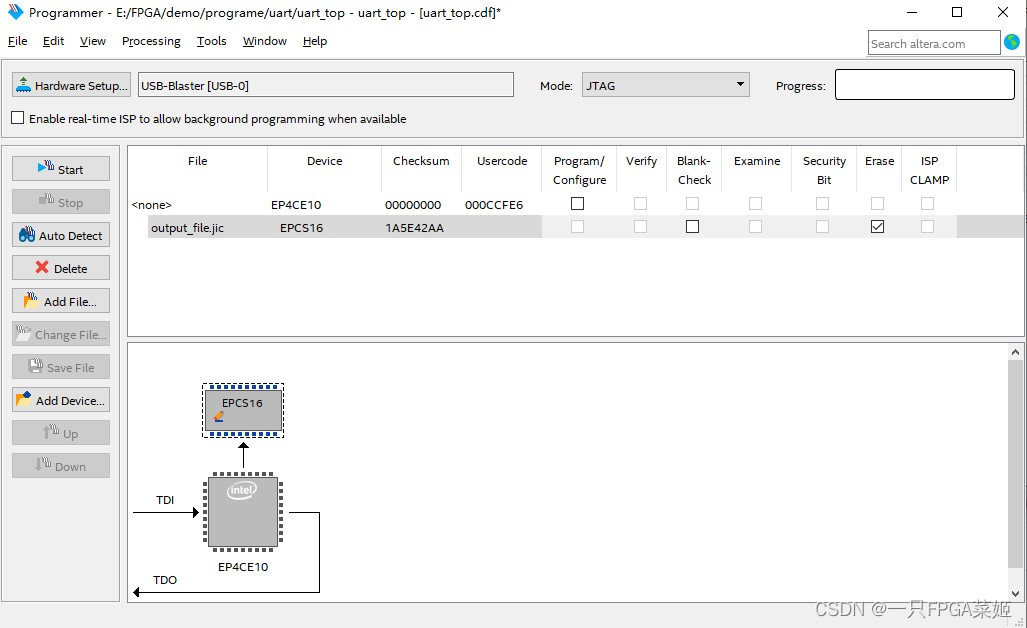Screen dimensions: 1027x628
Task: Click the chain diagram vertical scrollbar thumb
Action: [1015, 464]
